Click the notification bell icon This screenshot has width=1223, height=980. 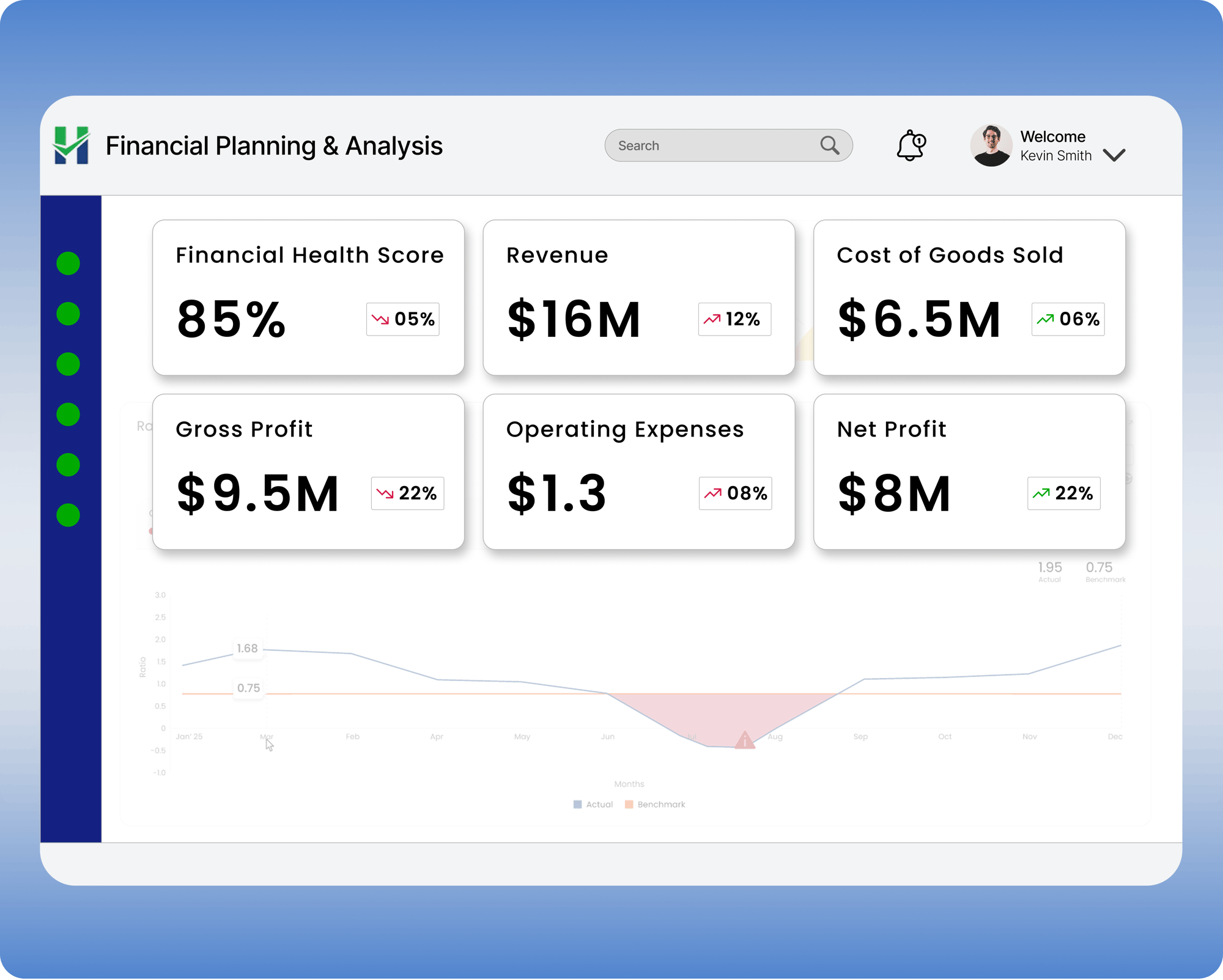(x=911, y=146)
